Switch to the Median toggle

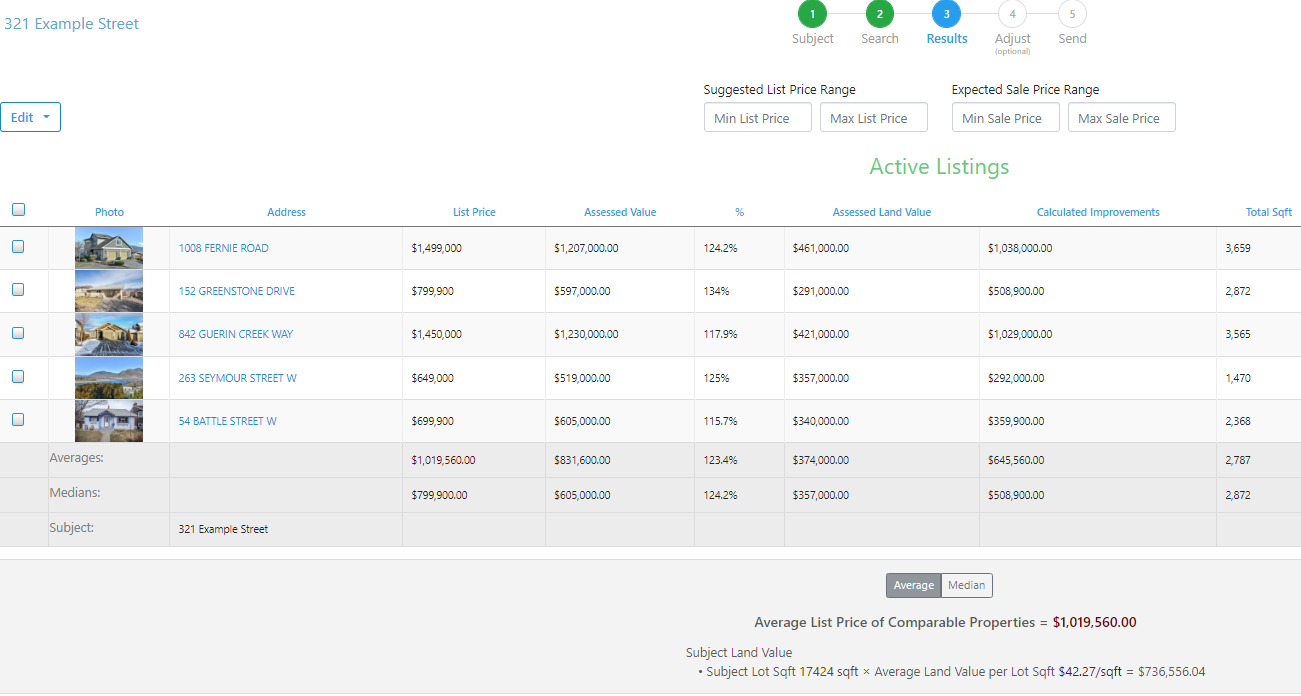967,586
